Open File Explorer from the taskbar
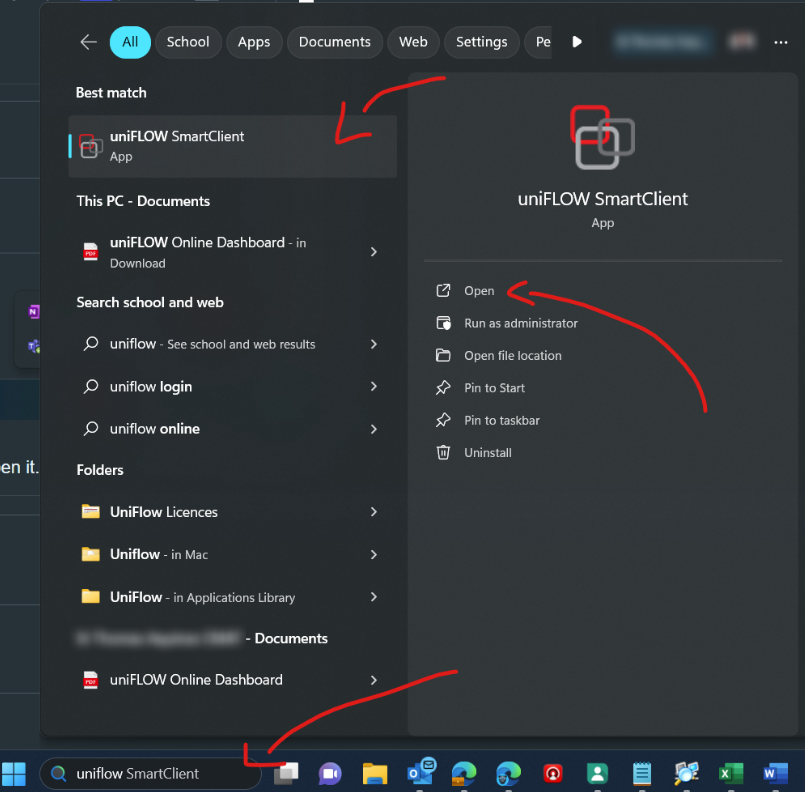 pos(375,774)
